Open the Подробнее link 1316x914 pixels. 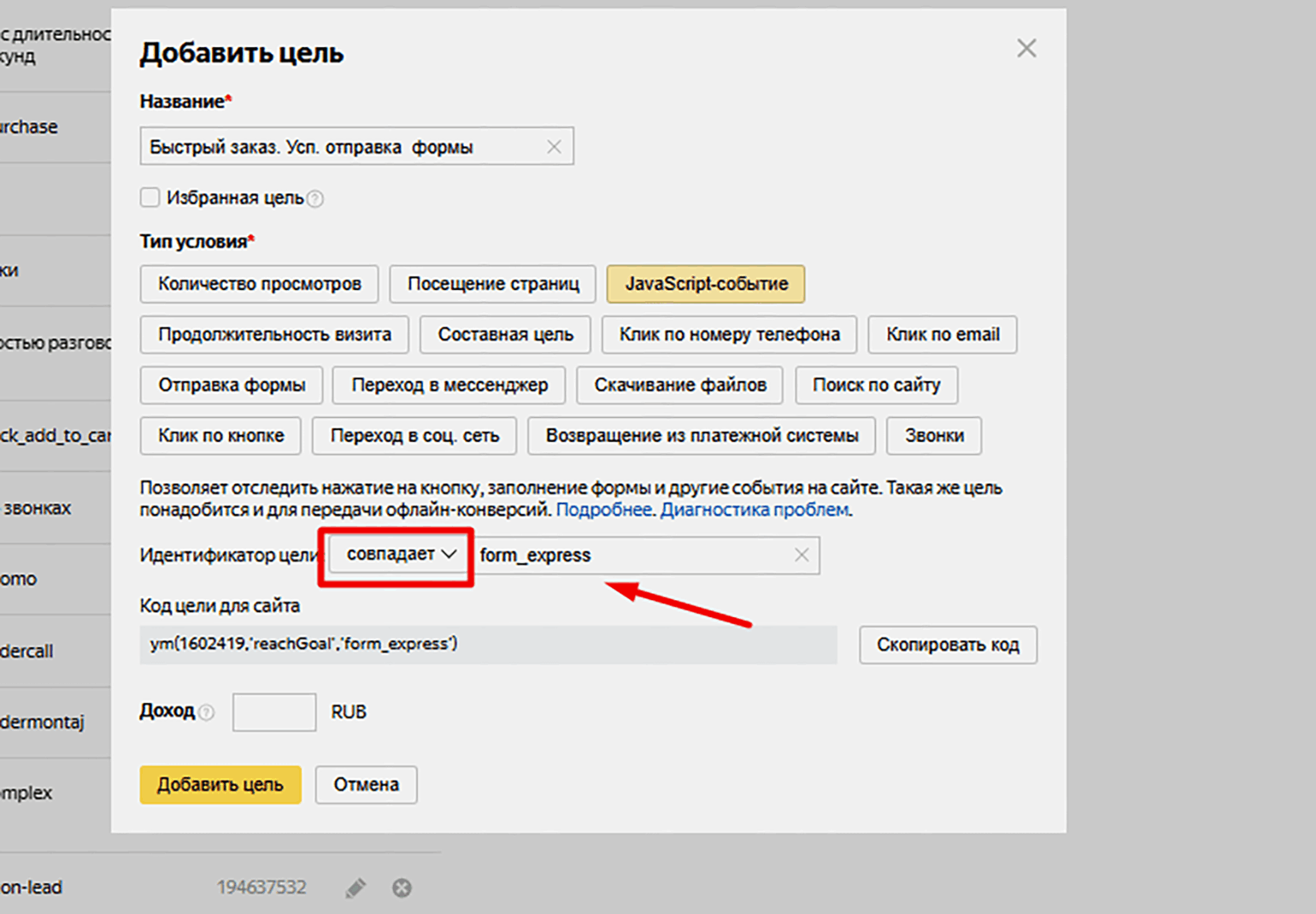coord(604,510)
